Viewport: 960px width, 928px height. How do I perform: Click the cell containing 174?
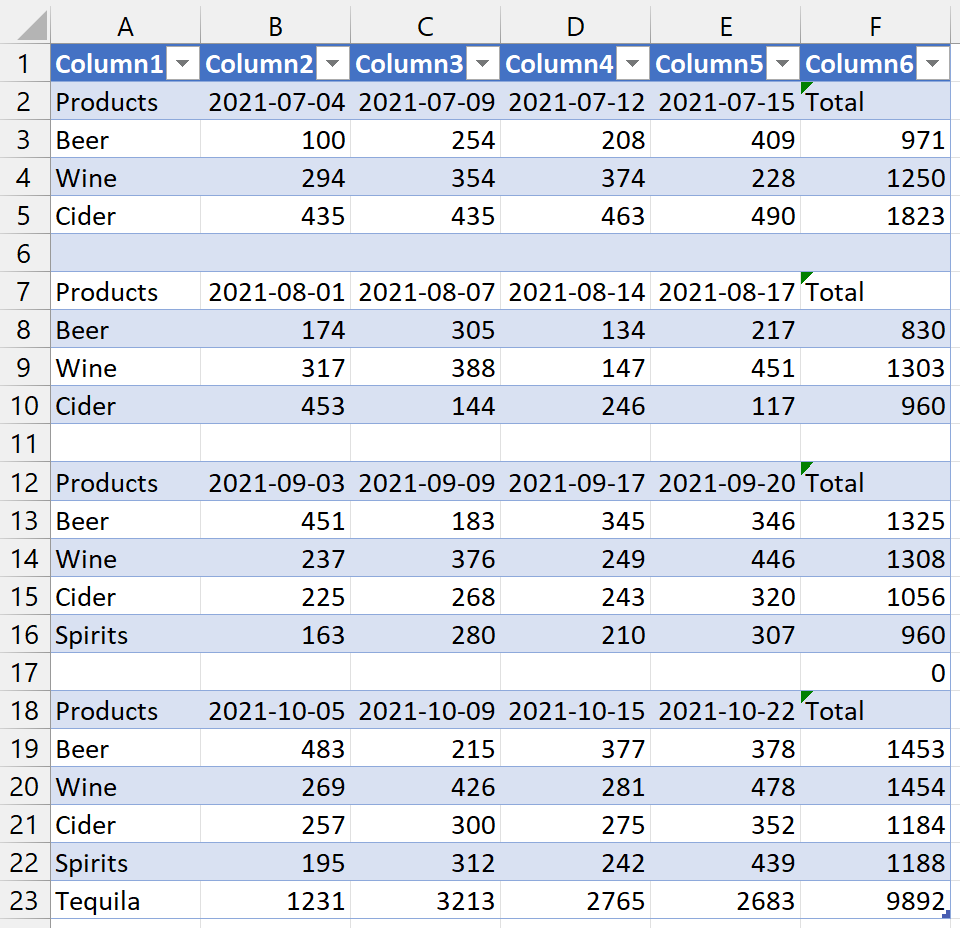point(276,329)
